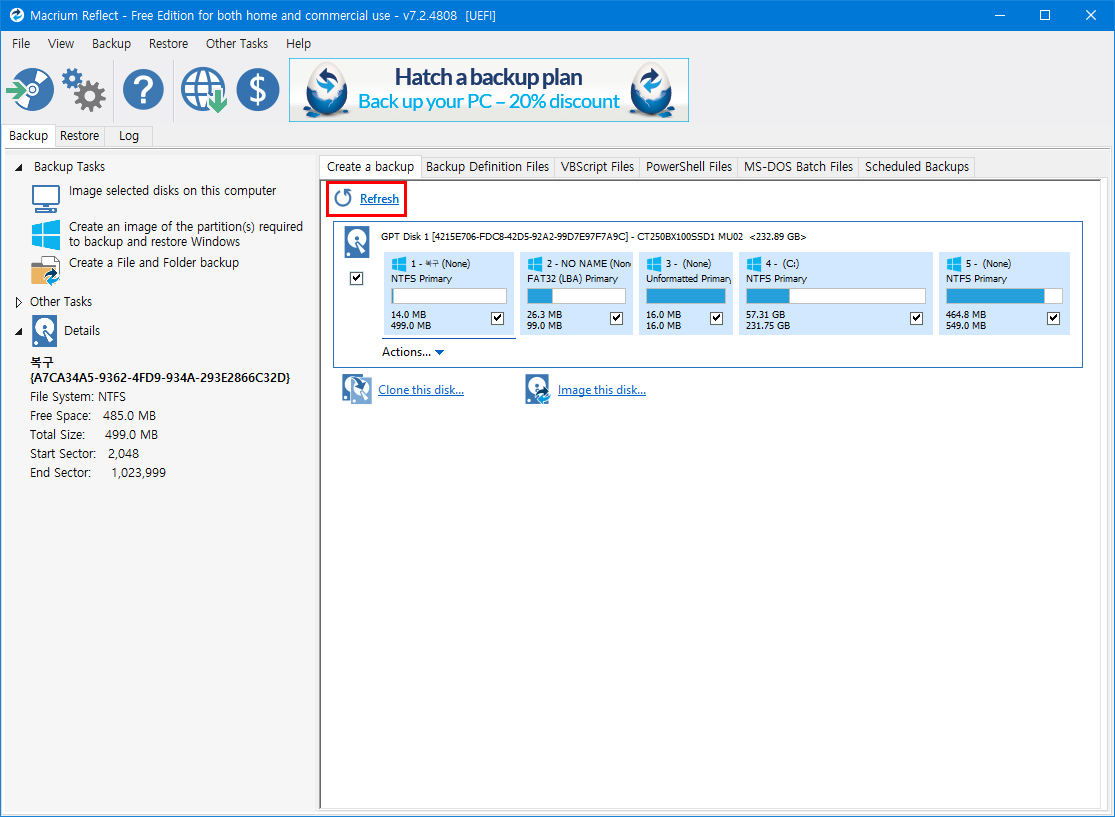Uncheck partition 4 (C:) checkbox
This screenshot has width=1115, height=817.
point(916,318)
